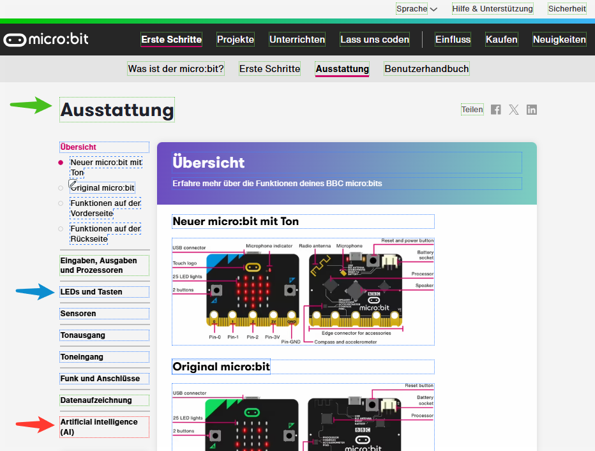Switch to Erste Schritte sub-tab

(x=269, y=69)
